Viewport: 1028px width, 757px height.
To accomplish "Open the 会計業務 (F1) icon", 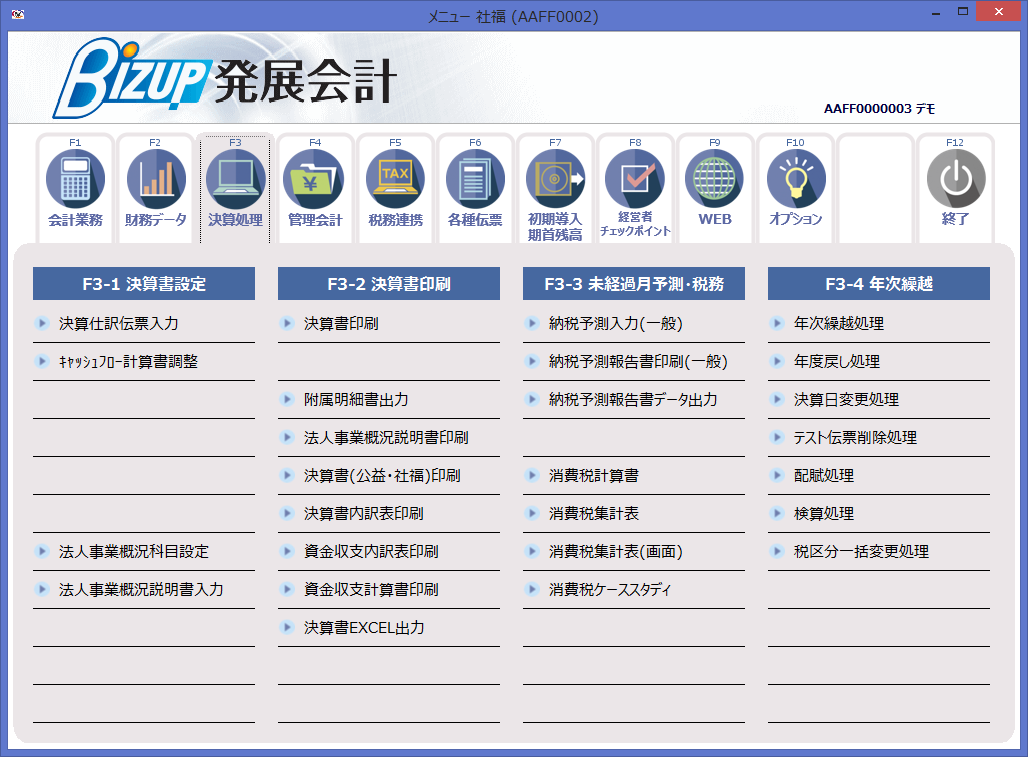I will [x=76, y=188].
